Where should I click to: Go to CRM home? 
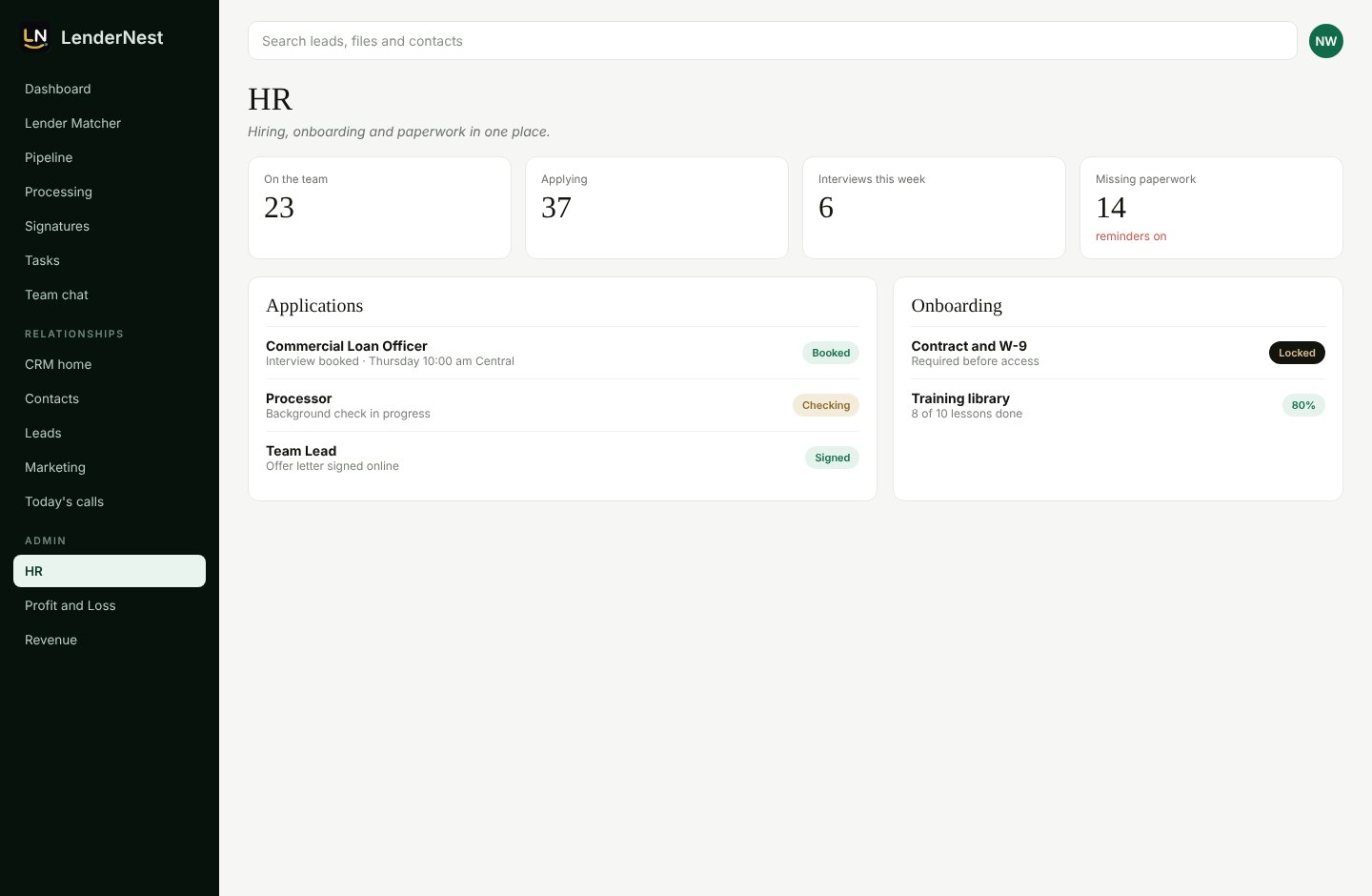110,364
